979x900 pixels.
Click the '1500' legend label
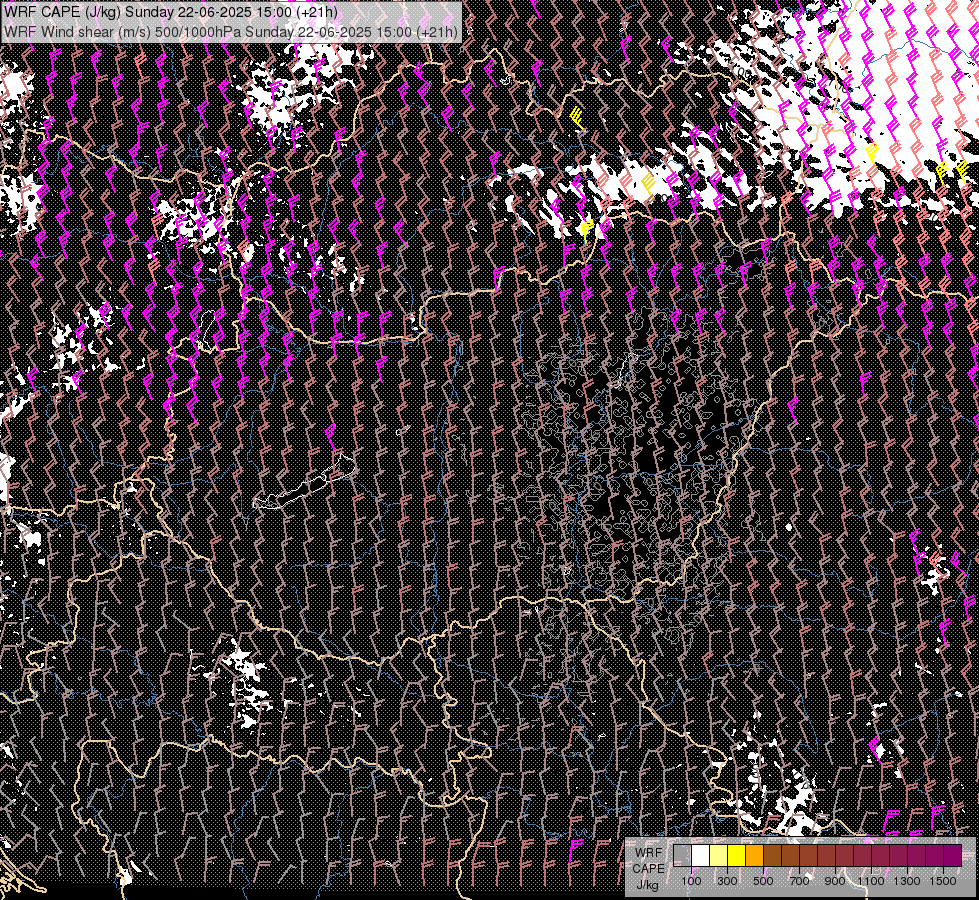943,881
